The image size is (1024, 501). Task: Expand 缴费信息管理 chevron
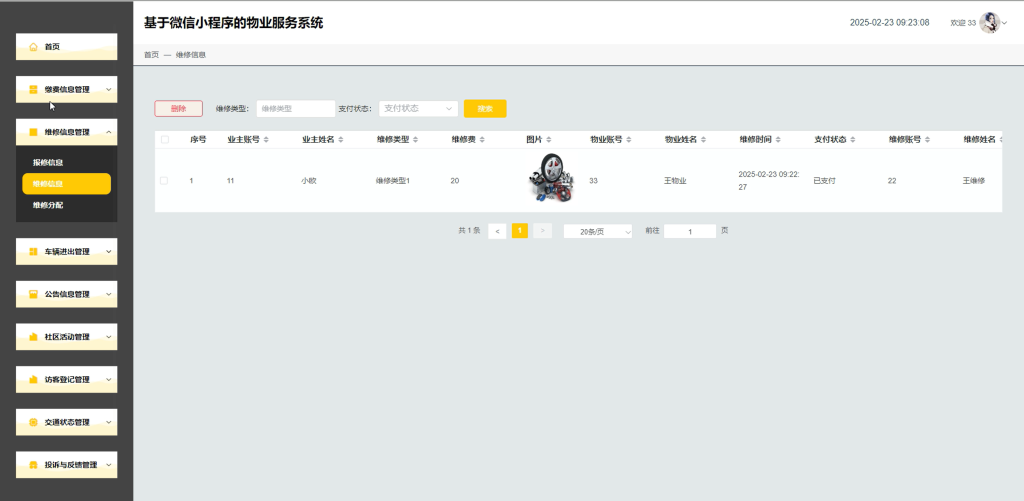coord(108,89)
